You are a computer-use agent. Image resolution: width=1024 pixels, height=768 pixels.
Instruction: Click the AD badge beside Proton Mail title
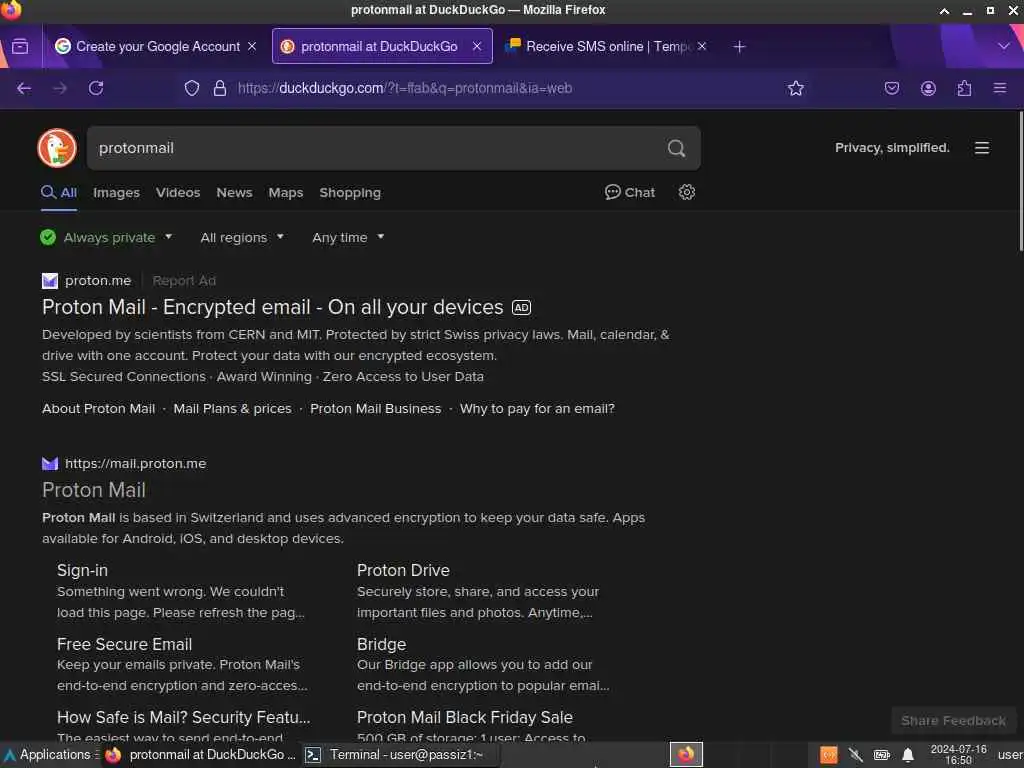(521, 308)
